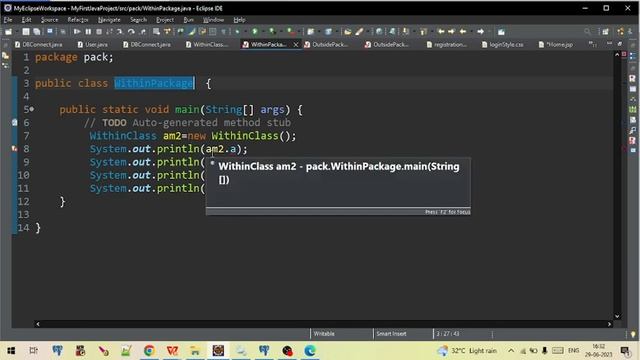Click the Resume debug toolbar icon
Screen dimensions: 640x360
coord(77,31)
